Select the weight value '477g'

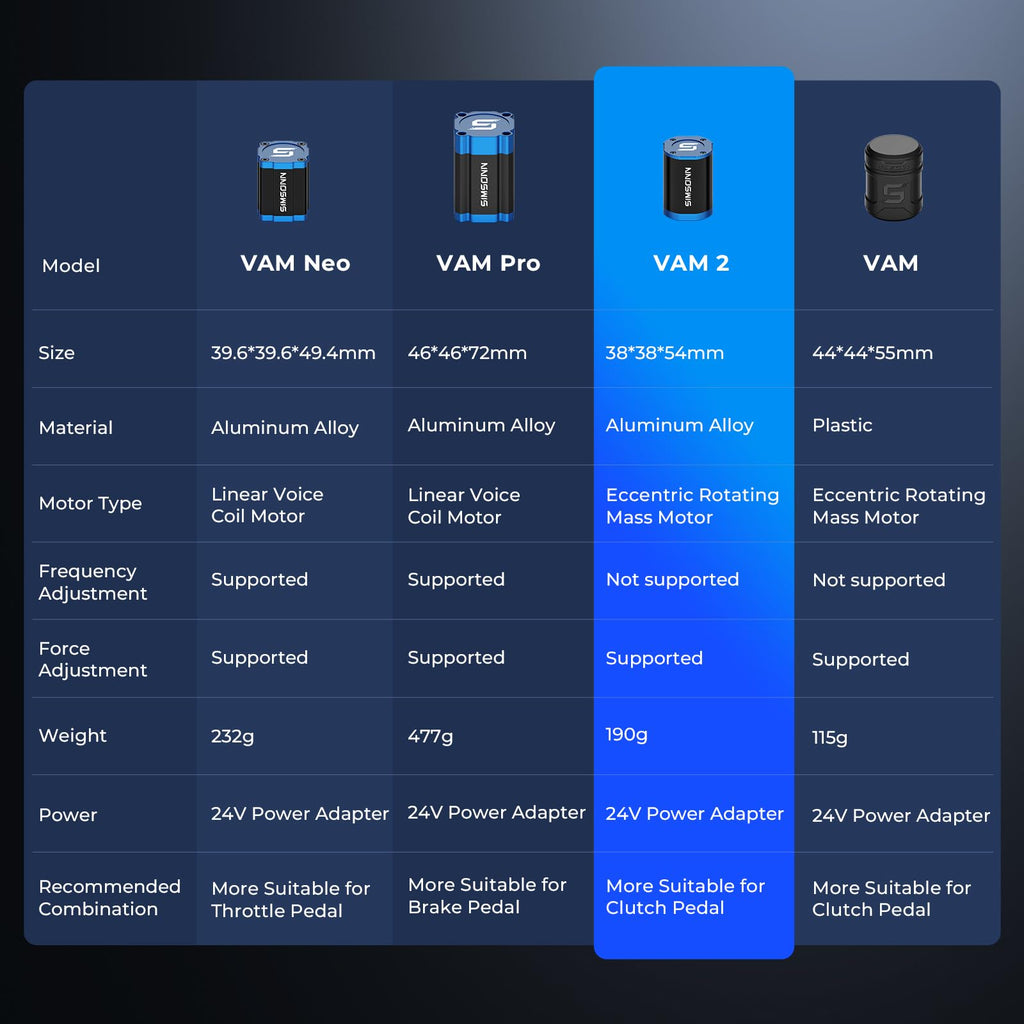430,737
